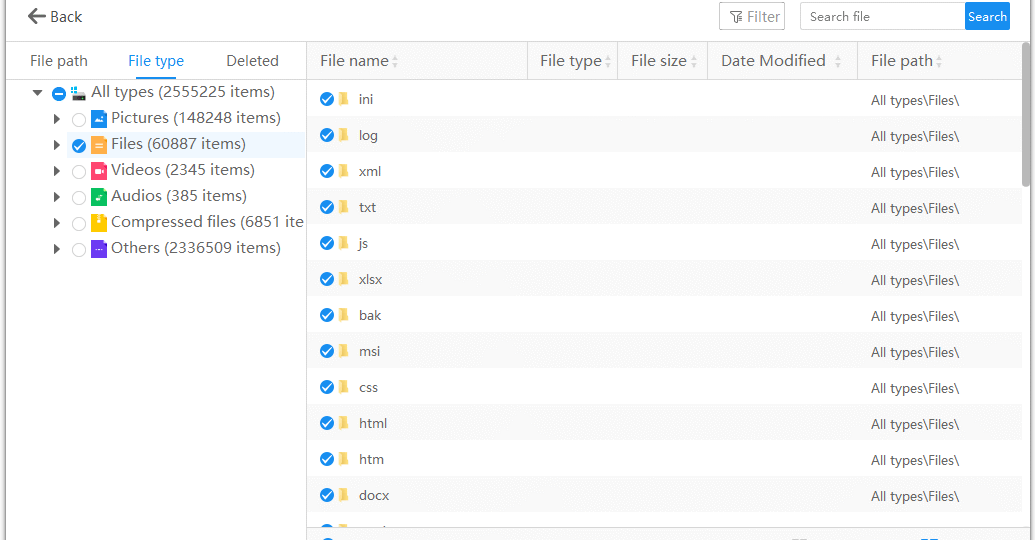Uncheck the docx folder checkbox
Image resolution: width=1035 pixels, height=540 pixels.
pos(327,495)
